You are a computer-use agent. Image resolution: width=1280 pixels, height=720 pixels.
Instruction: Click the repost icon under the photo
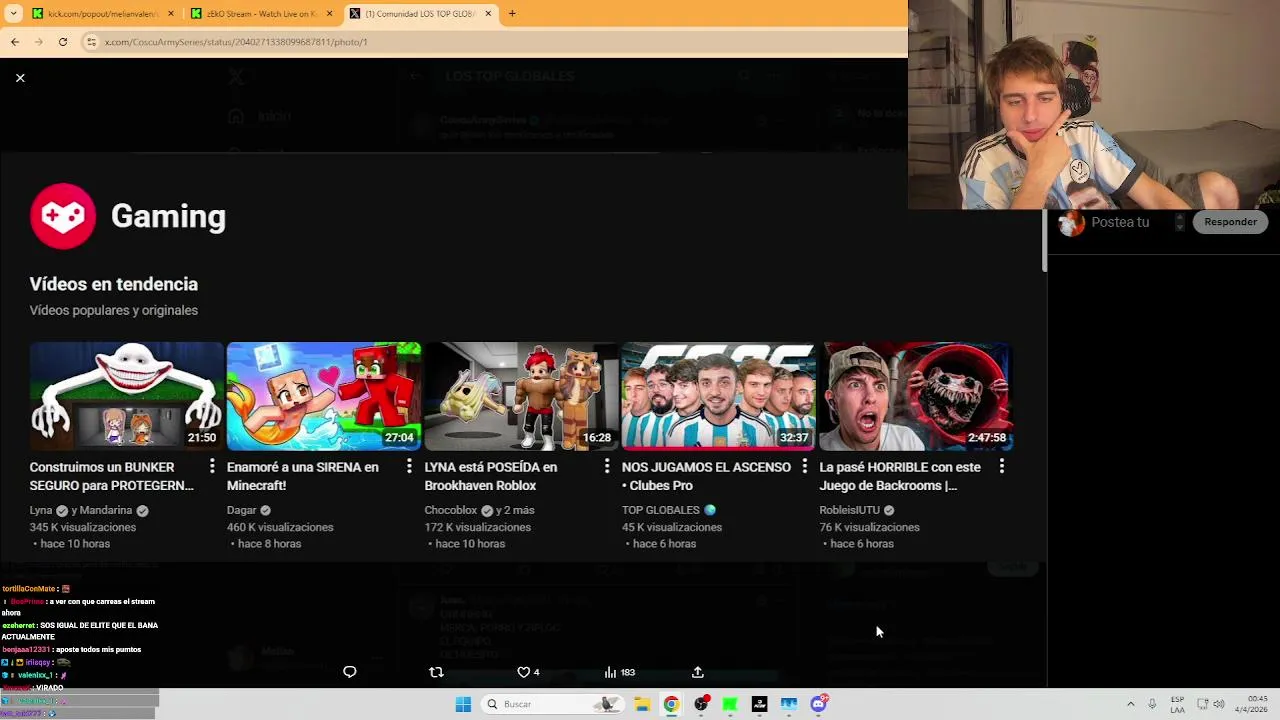coord(436,672)
